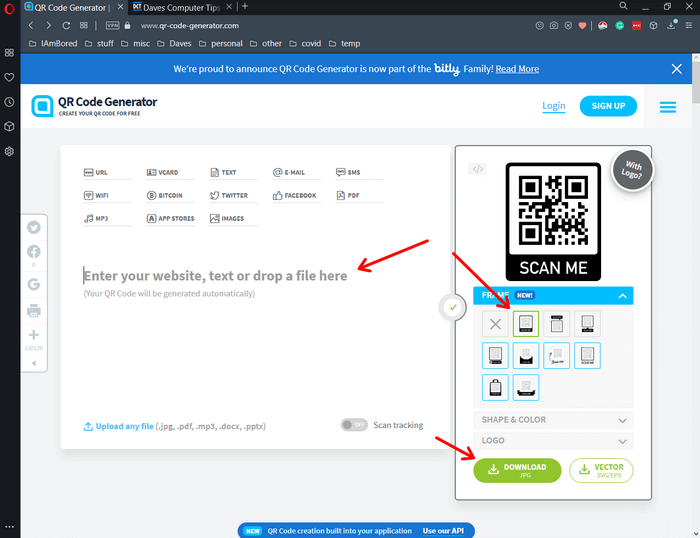Click the Upload any file link
This screenshot has height=538, width=700.
pos(125,426)
